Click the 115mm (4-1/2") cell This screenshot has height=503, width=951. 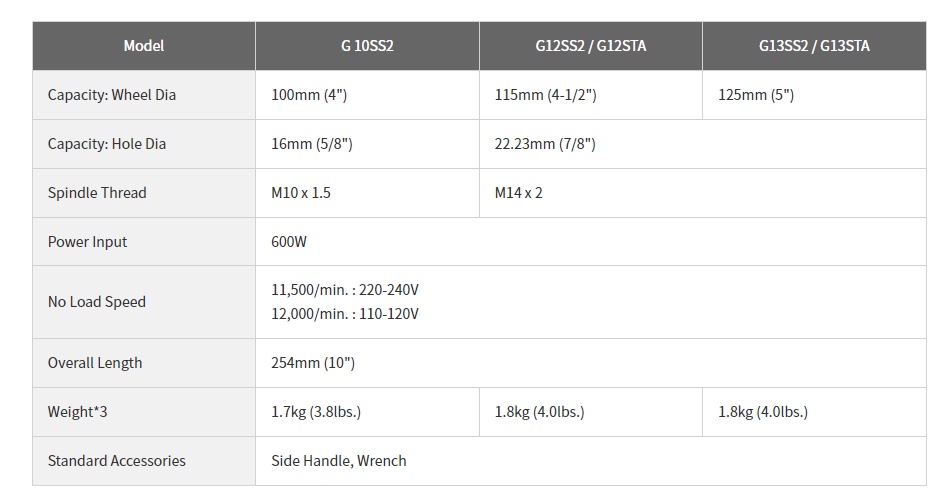click(591, 95)
